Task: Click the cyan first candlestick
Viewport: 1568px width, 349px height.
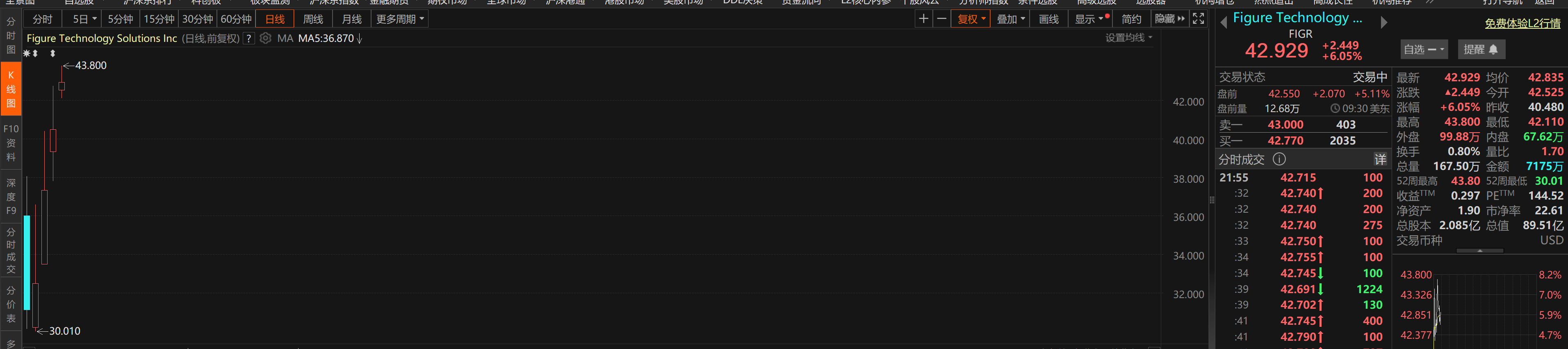Action: point(27,262)
